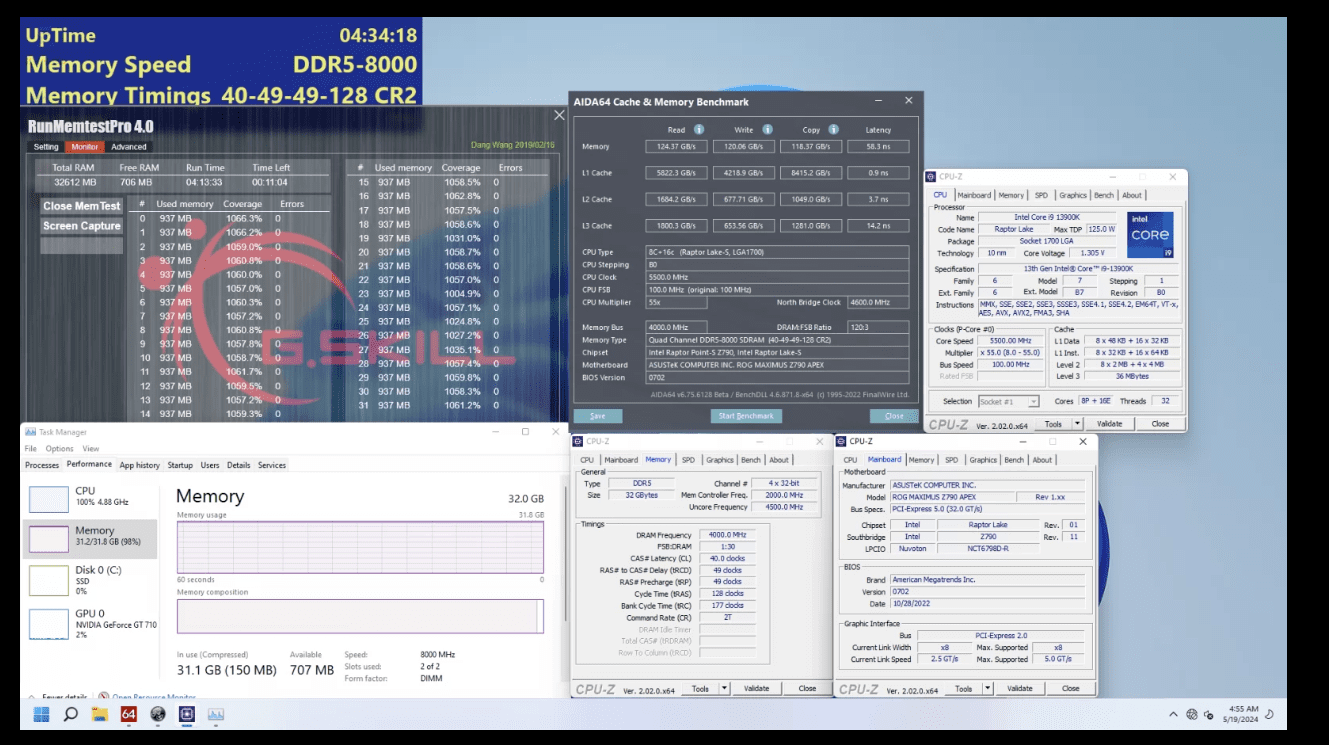This screenshot has height=745, width=1329.
Task: Open the Startup tab in Task Manager
Action: pos(180,465)
